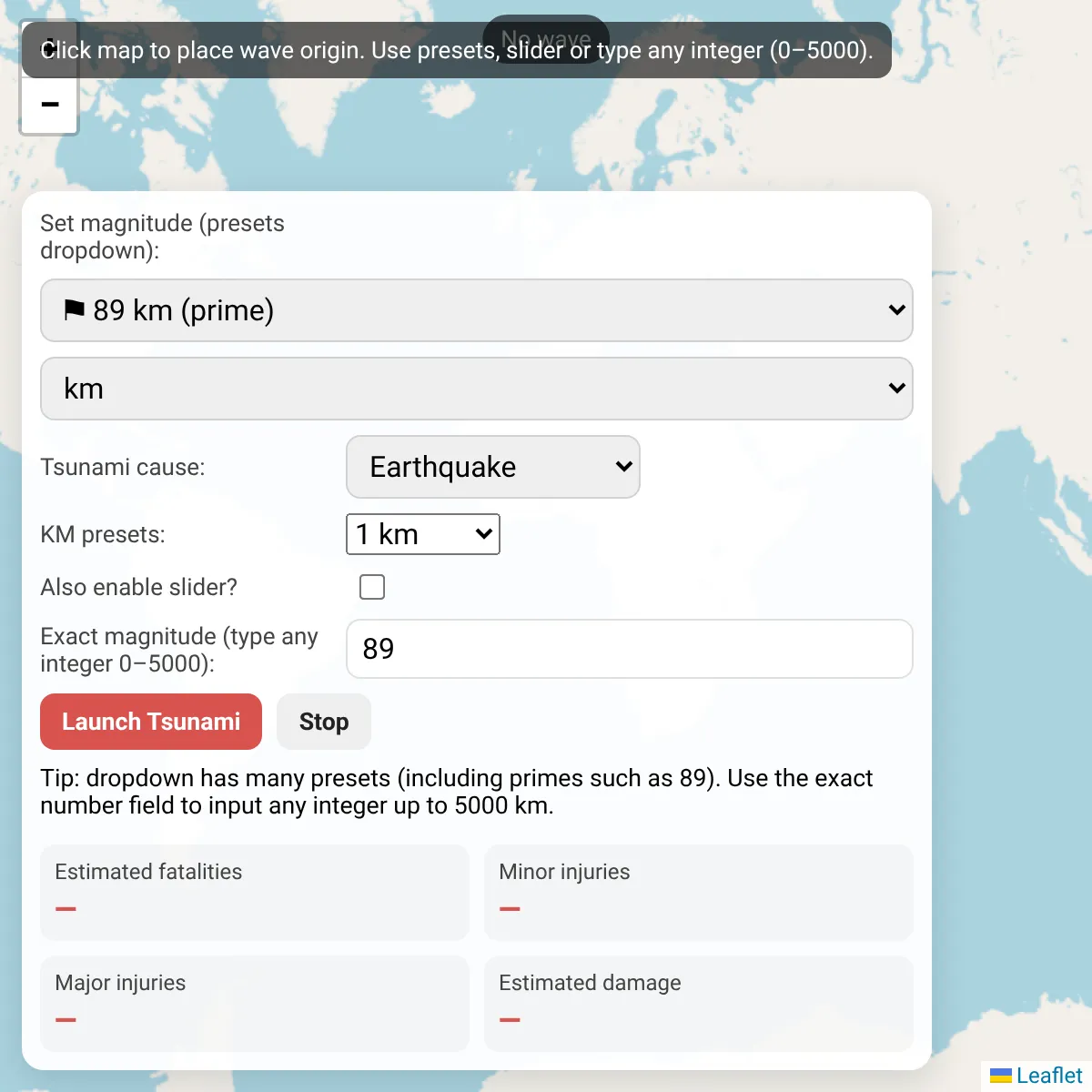Open the 89 km (prime) presets dropdown

pos(477,310)
